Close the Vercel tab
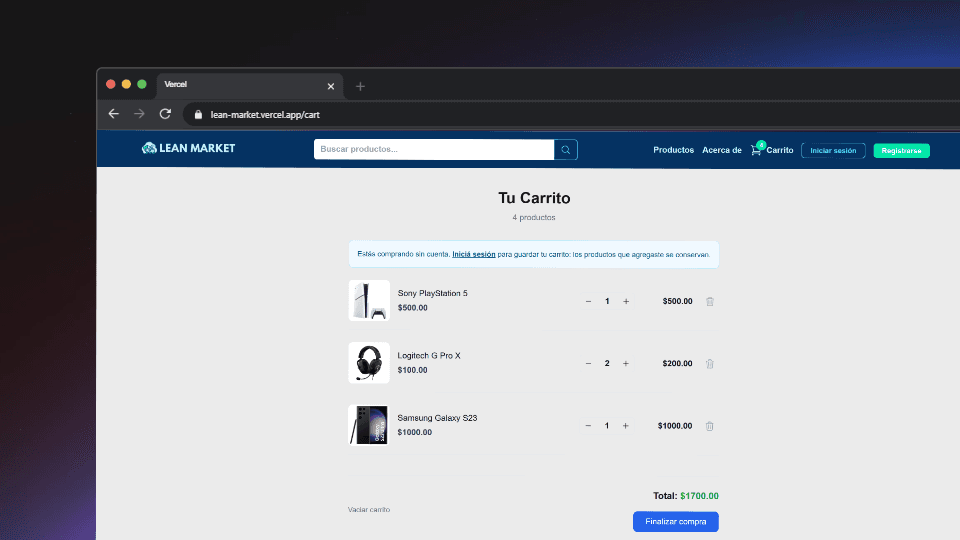Screen dimensions: 960x540 [331, 86]
